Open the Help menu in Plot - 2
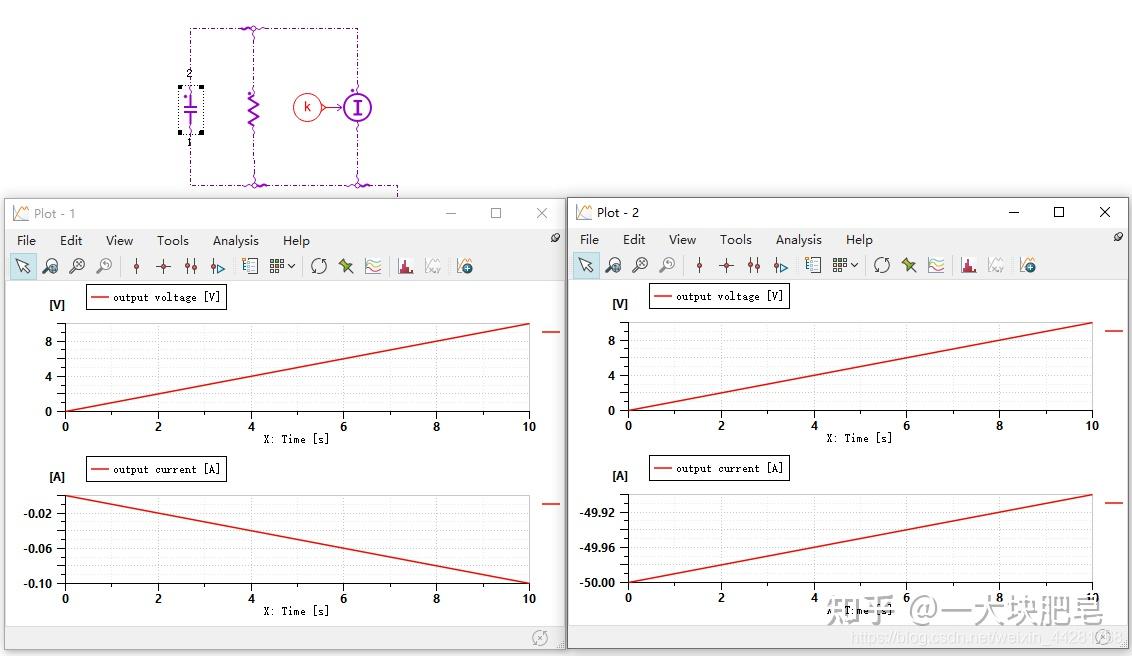This screenshot has width=1132, height=656. pyautogui.click(x=859, y=239)
